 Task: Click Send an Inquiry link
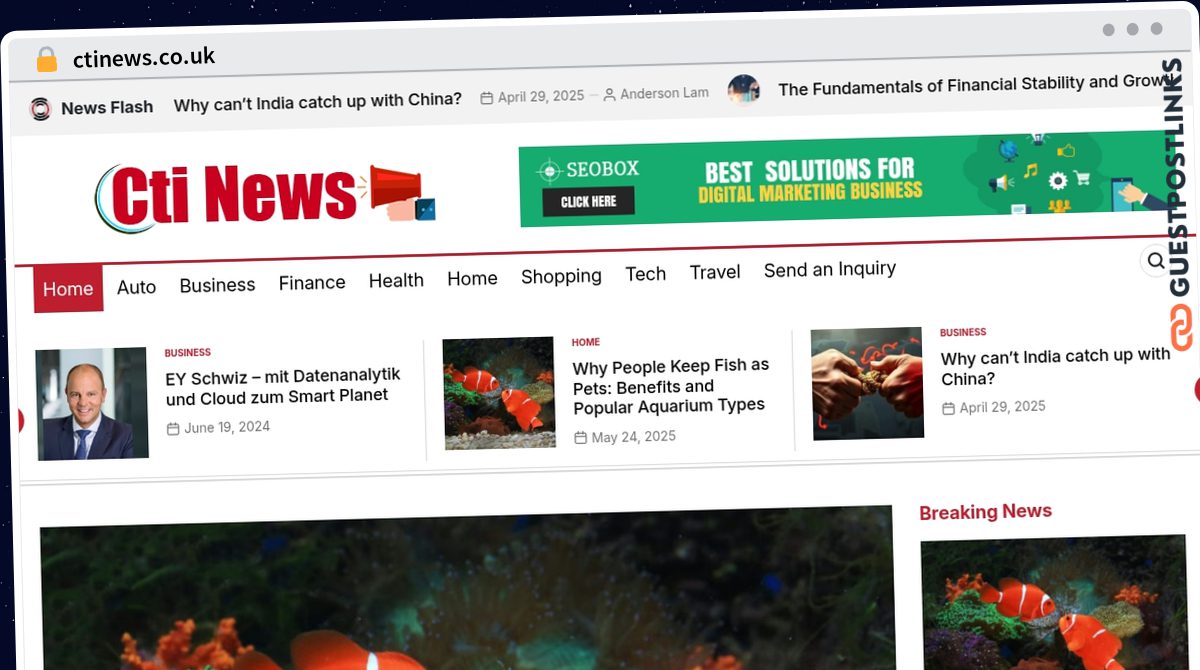pyautogui.click(x=830, y=270)
